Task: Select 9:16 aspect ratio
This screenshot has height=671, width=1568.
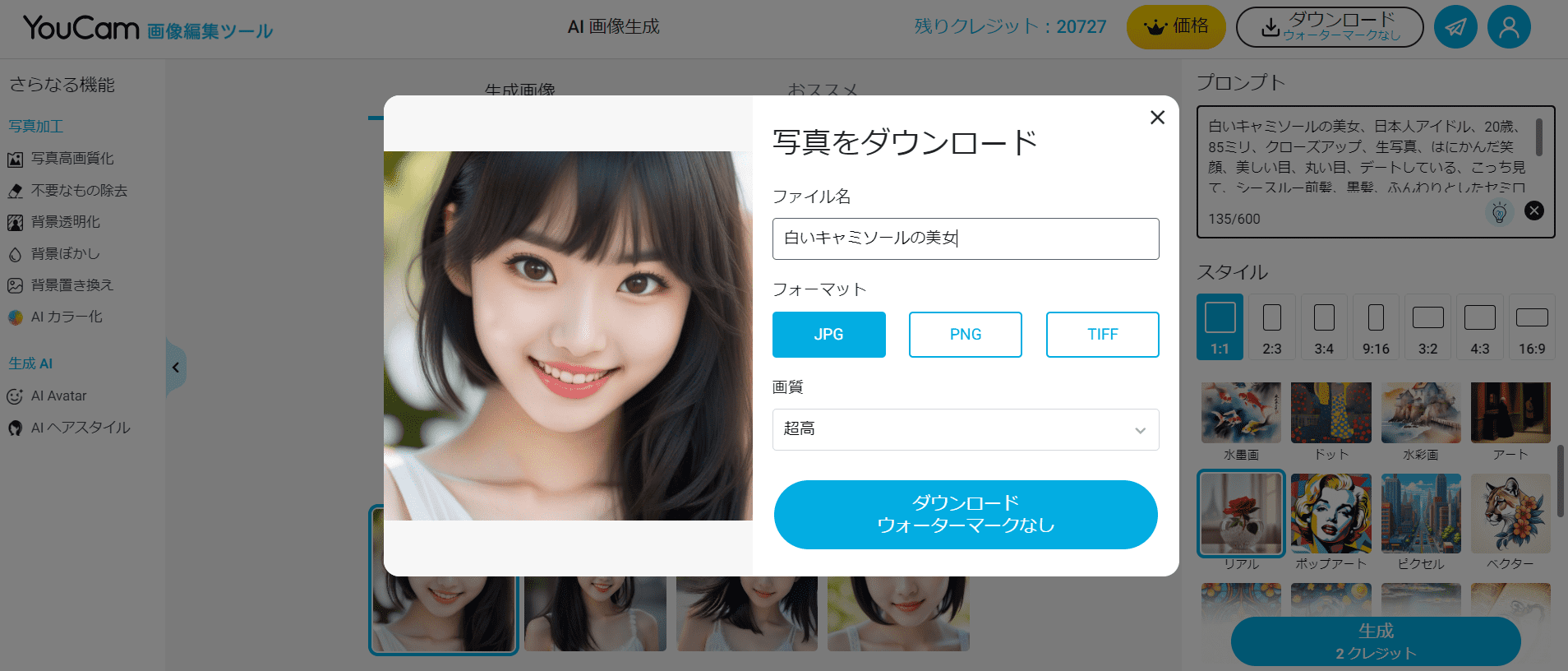Action: pos(1376,326)
